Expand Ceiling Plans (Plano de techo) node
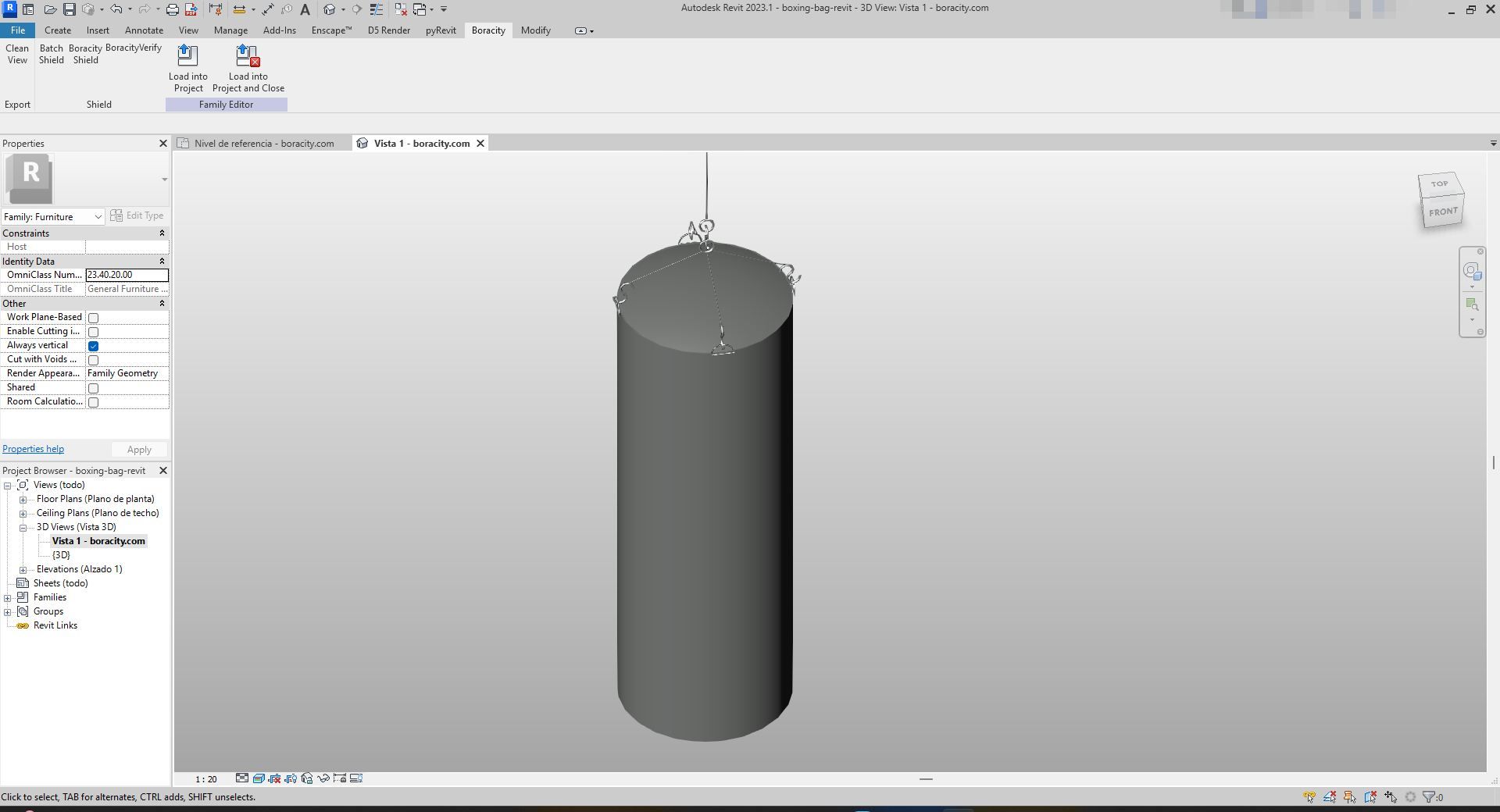Screen dimensions: 1500x812 23,514
